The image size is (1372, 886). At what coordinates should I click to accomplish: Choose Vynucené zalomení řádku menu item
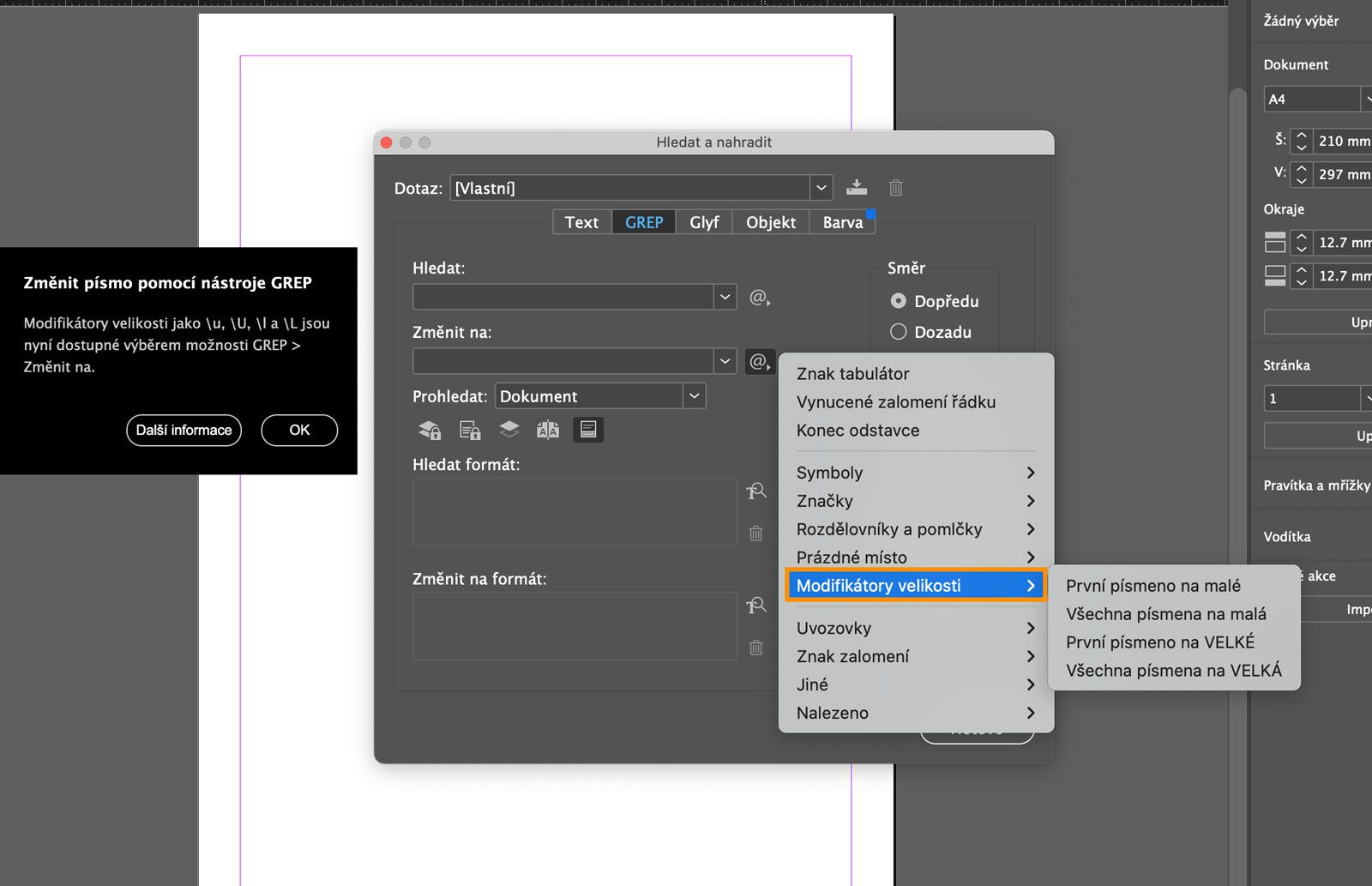(916, 402)
